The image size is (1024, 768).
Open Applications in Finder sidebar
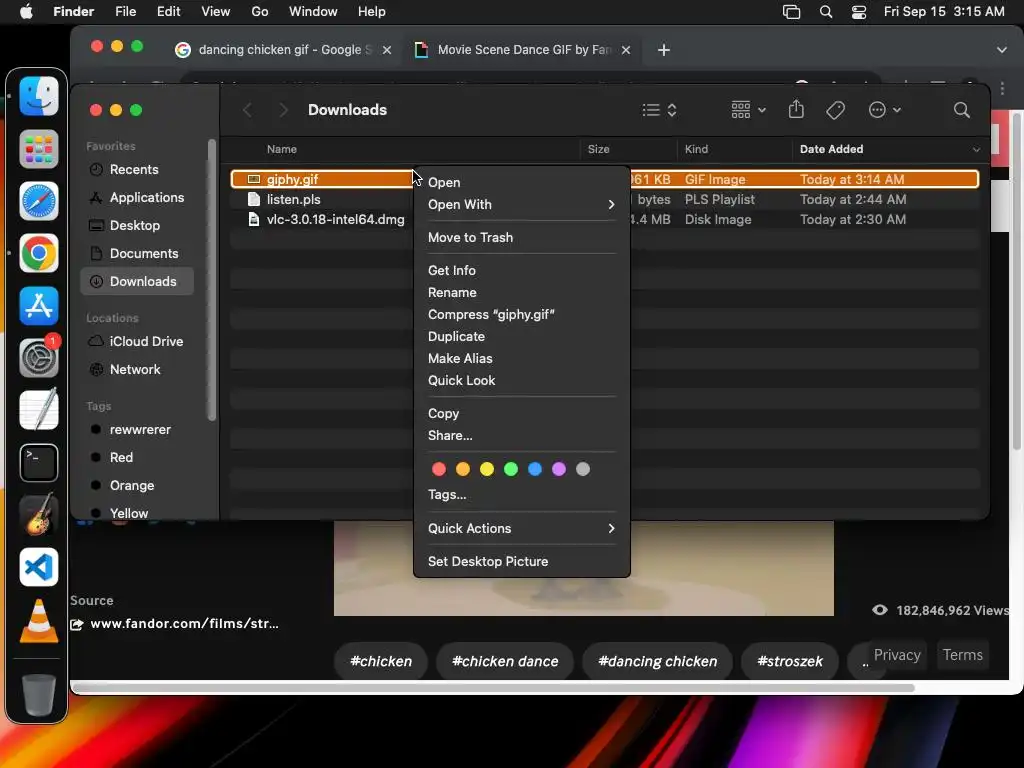(137, 198)
